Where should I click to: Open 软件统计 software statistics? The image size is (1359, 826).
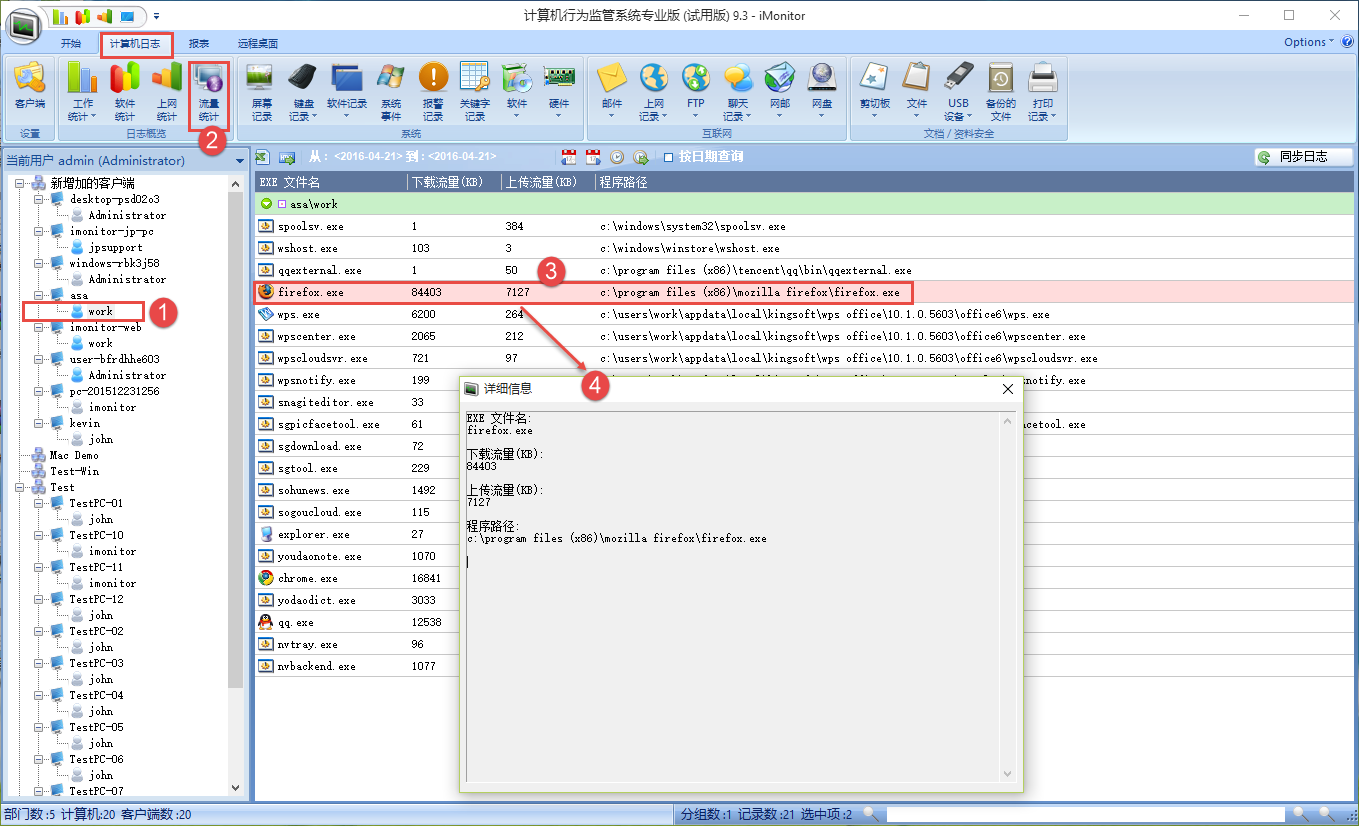pyautogui.click(x=125, y=91)
